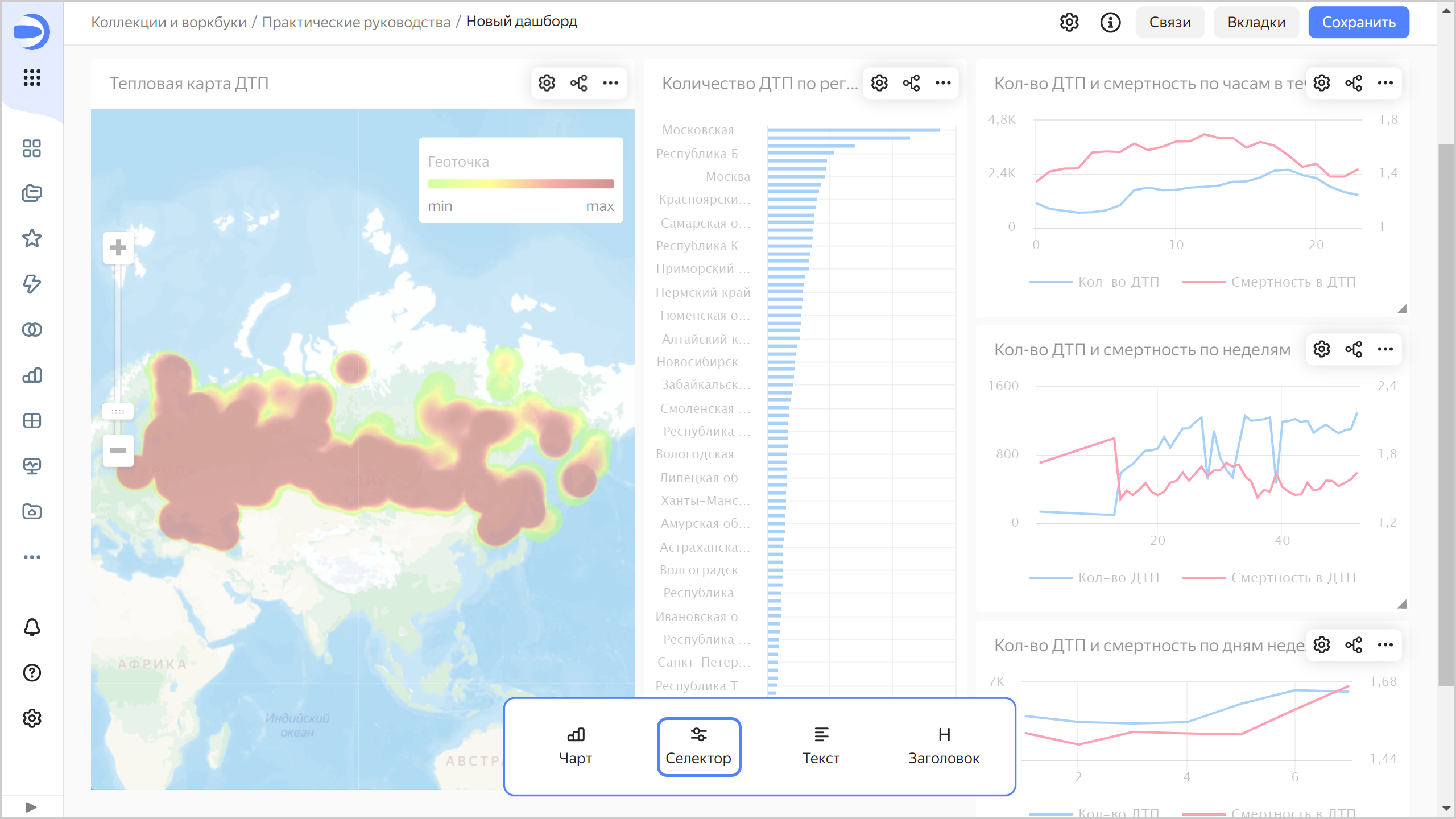
Task: Click the Сохранить button
Action: (1358, 22)
